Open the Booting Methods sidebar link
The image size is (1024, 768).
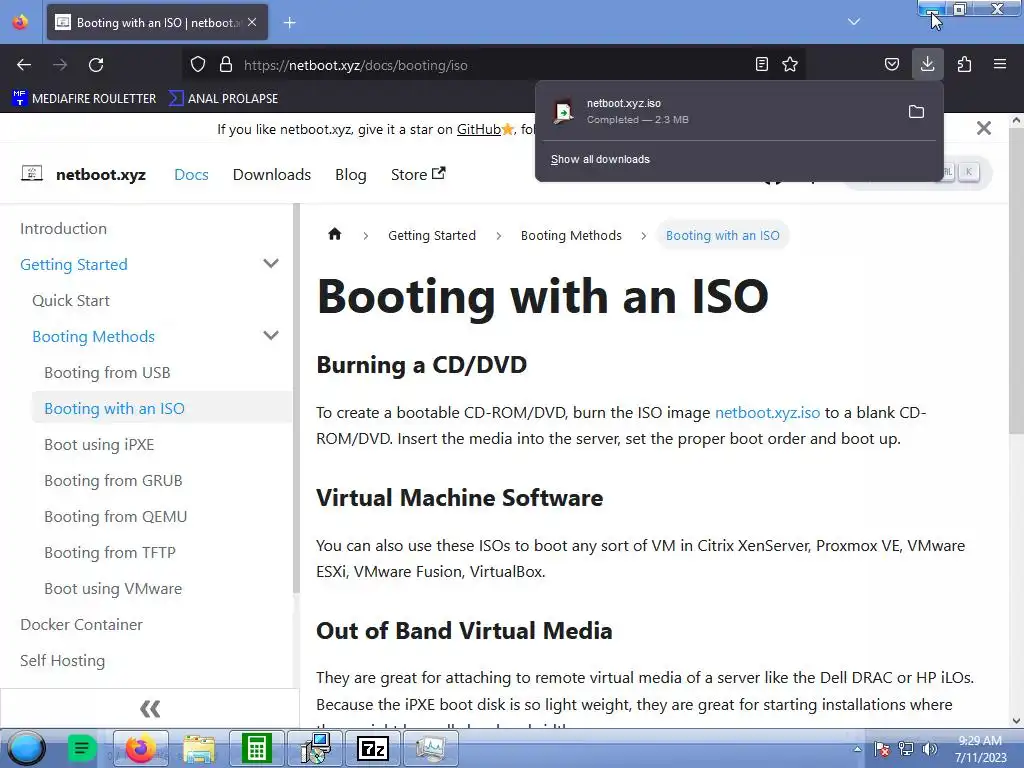(93, 336)
